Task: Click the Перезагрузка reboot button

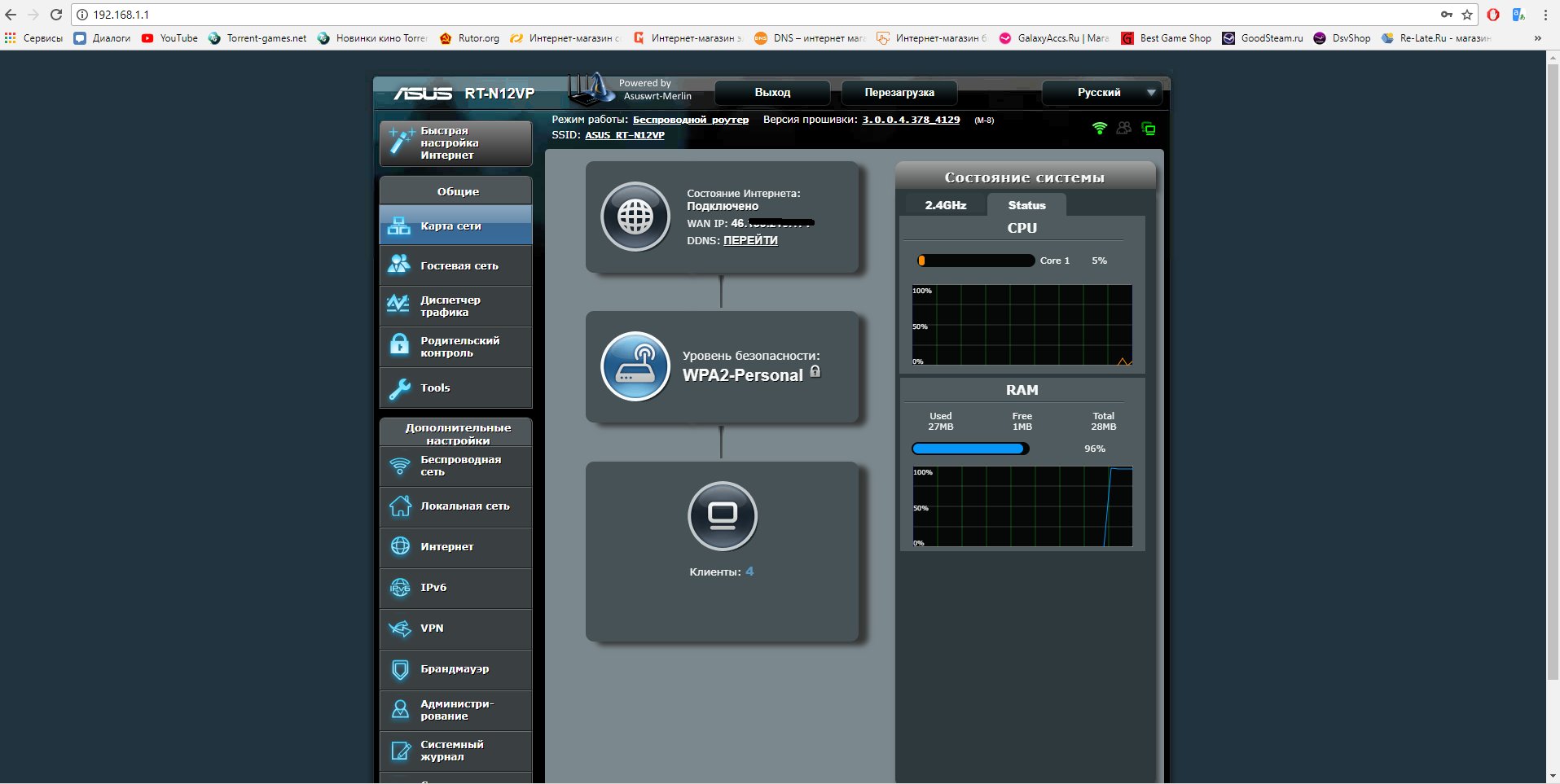Action: 899,93
